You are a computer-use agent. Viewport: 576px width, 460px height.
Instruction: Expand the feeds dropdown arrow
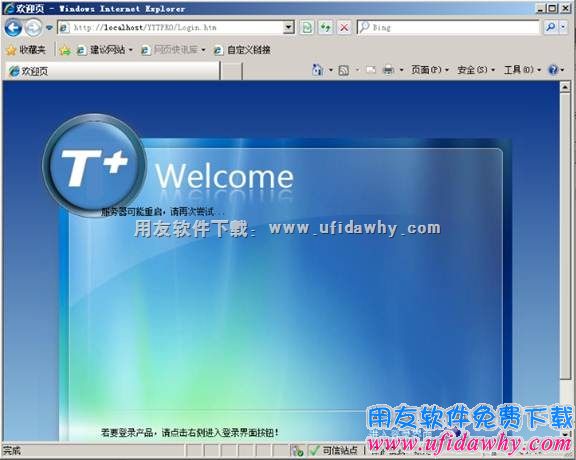[357, 70]
